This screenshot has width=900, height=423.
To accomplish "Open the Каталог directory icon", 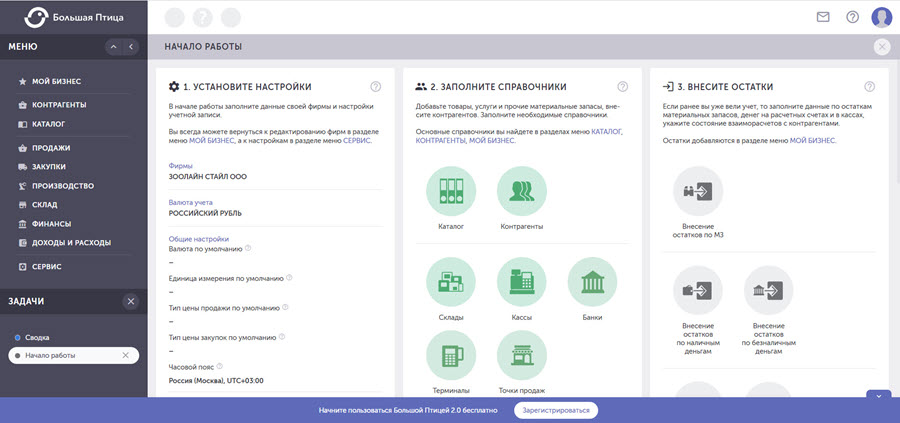I will (451, 192).
